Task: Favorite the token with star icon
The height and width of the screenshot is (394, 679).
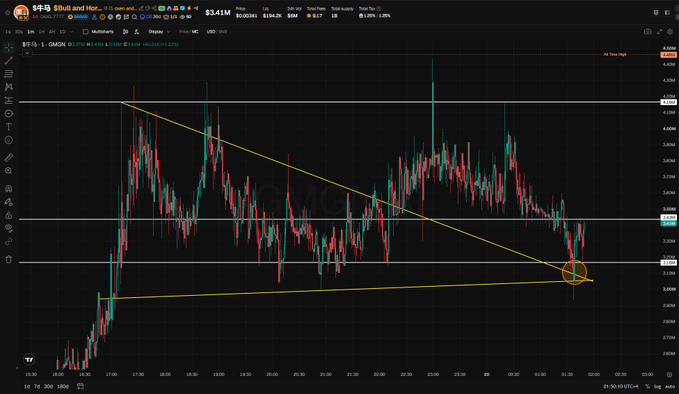Action: (x=7, y=12)
